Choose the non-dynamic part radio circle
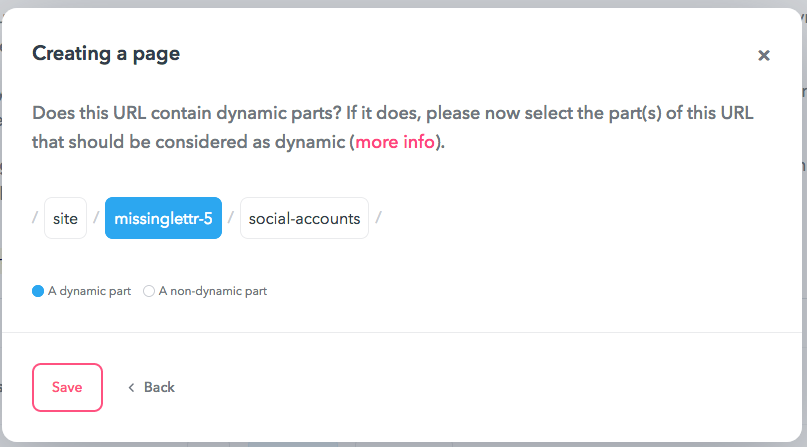807x447 pixels. click(149, 291)
